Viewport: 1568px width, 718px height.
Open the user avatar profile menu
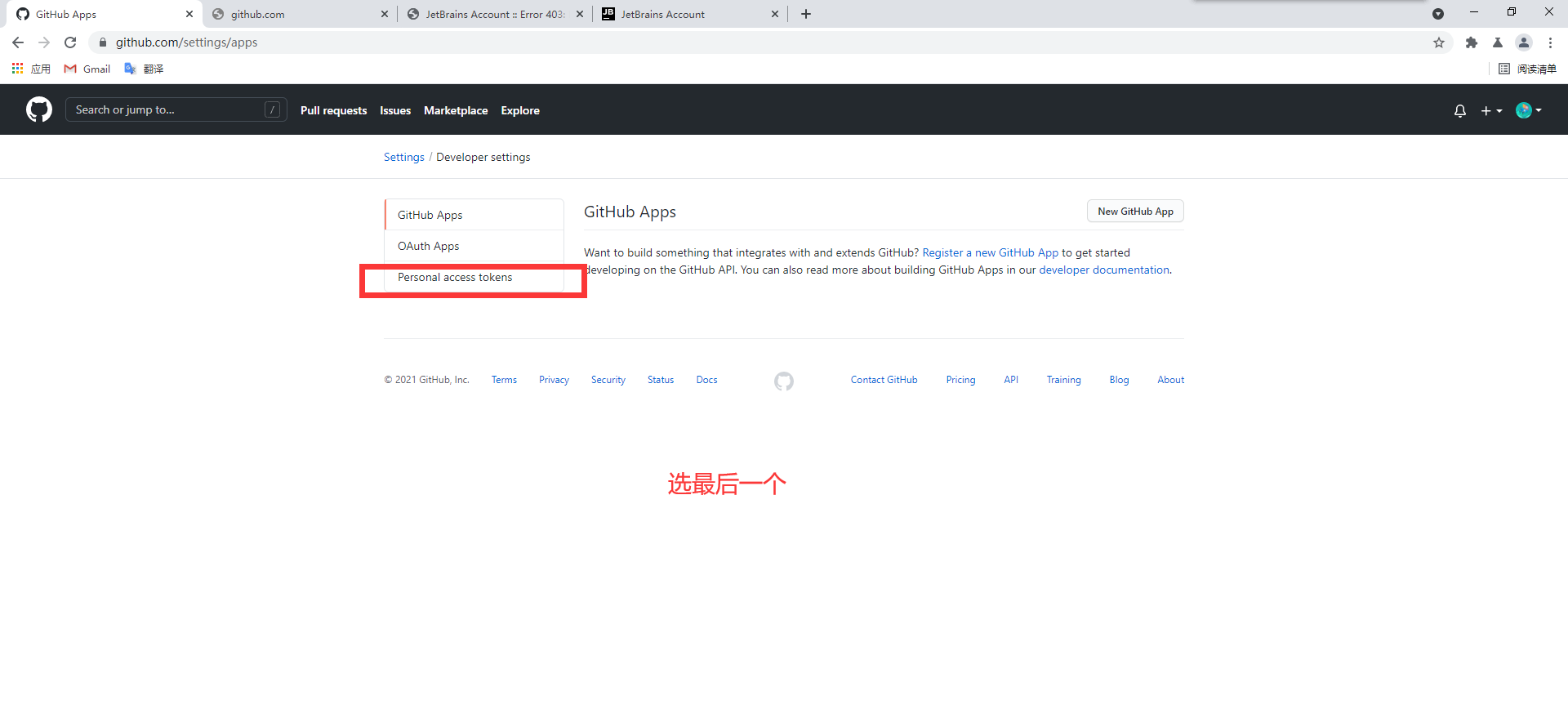tap(1529, 110)
